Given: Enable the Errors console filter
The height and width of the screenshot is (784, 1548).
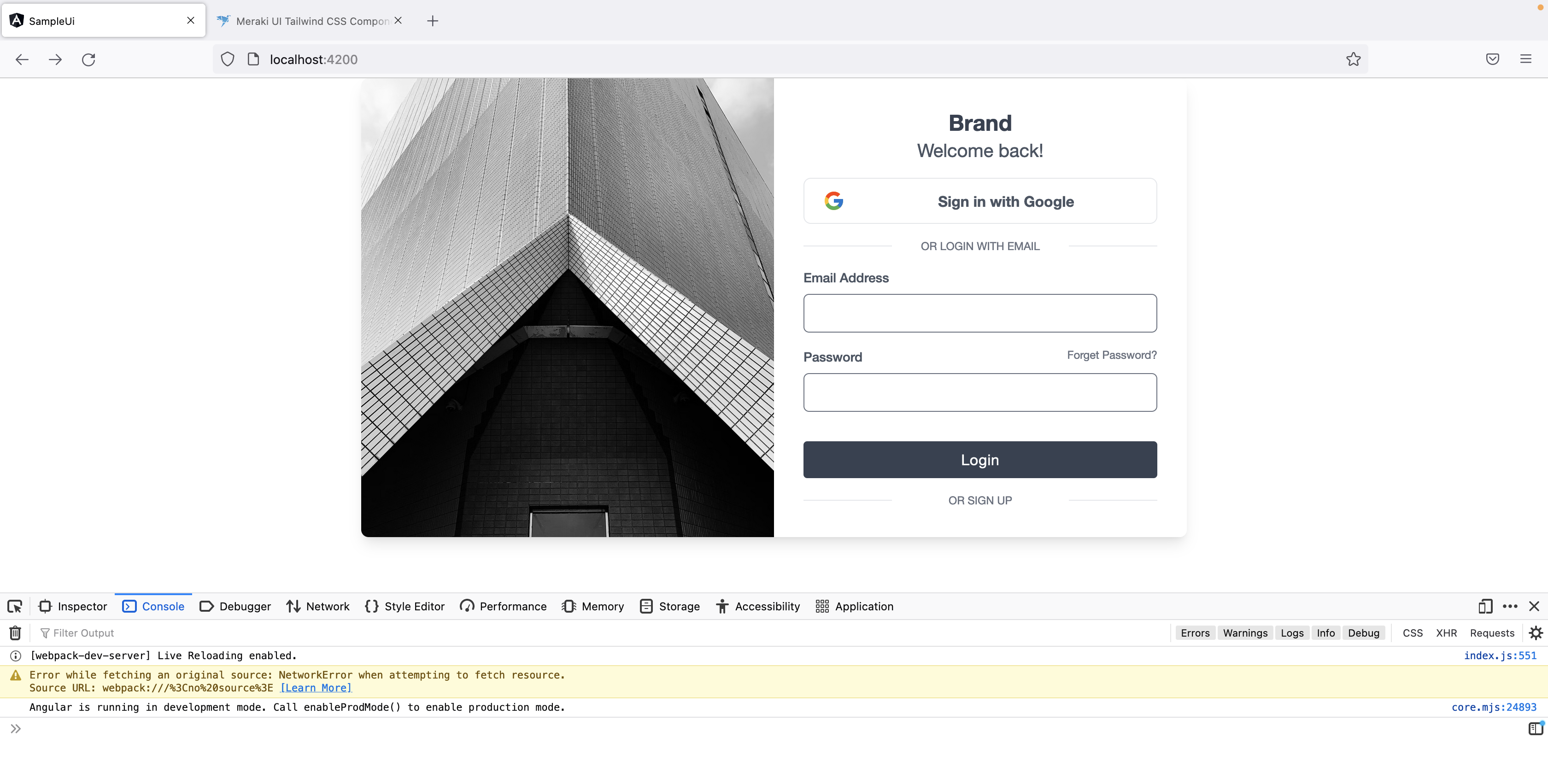Looking at the screenshot, I should point(1195,632).
